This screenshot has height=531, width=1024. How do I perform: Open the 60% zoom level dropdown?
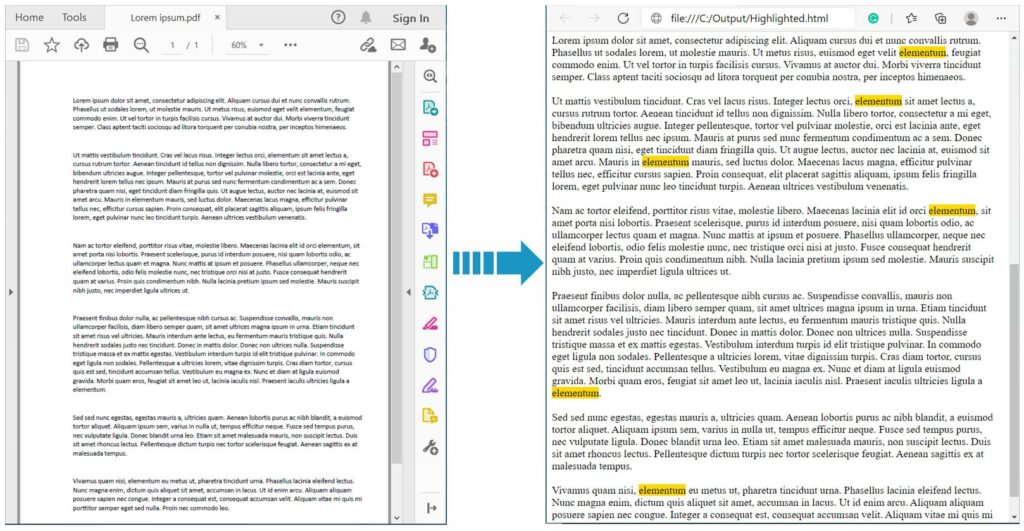click(248, 46)
